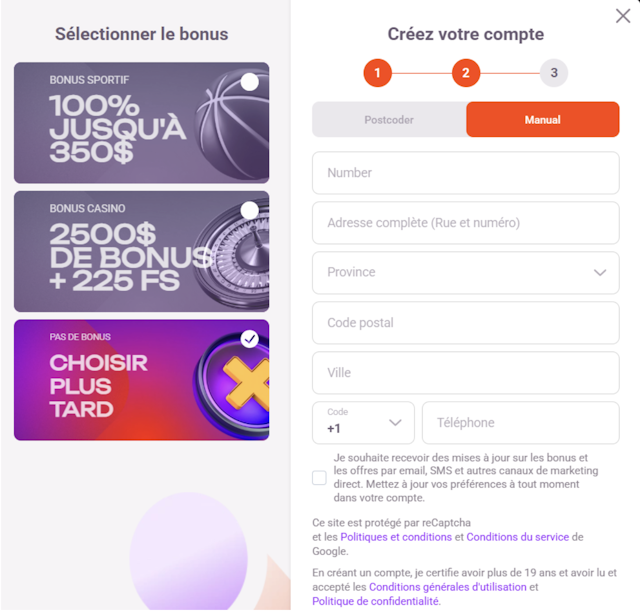The image size is (640, 612).
Task: Select the Pas de Bonus radio option
Action: 250,339
